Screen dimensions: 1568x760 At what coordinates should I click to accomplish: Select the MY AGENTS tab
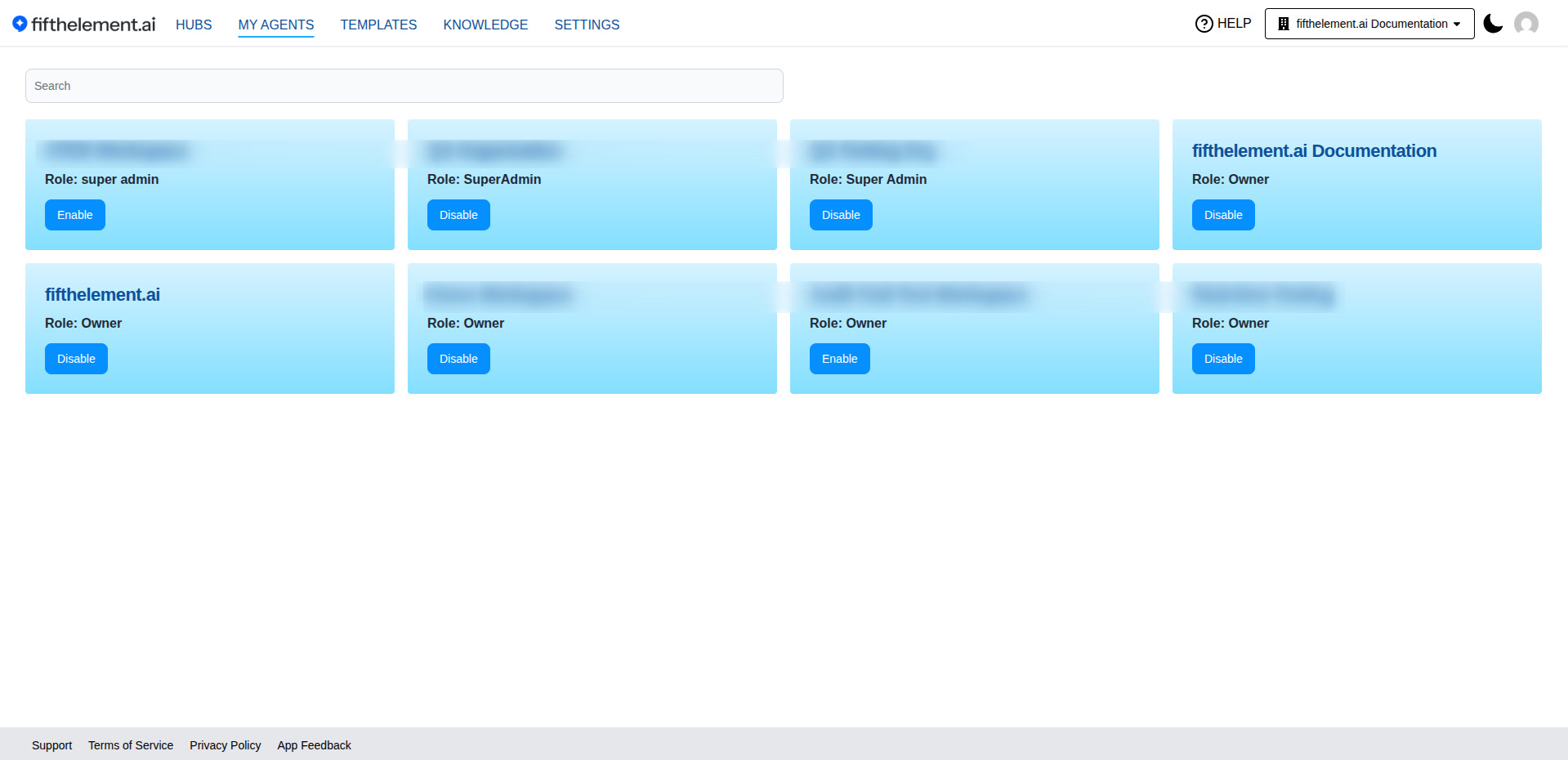pos(276,25)
